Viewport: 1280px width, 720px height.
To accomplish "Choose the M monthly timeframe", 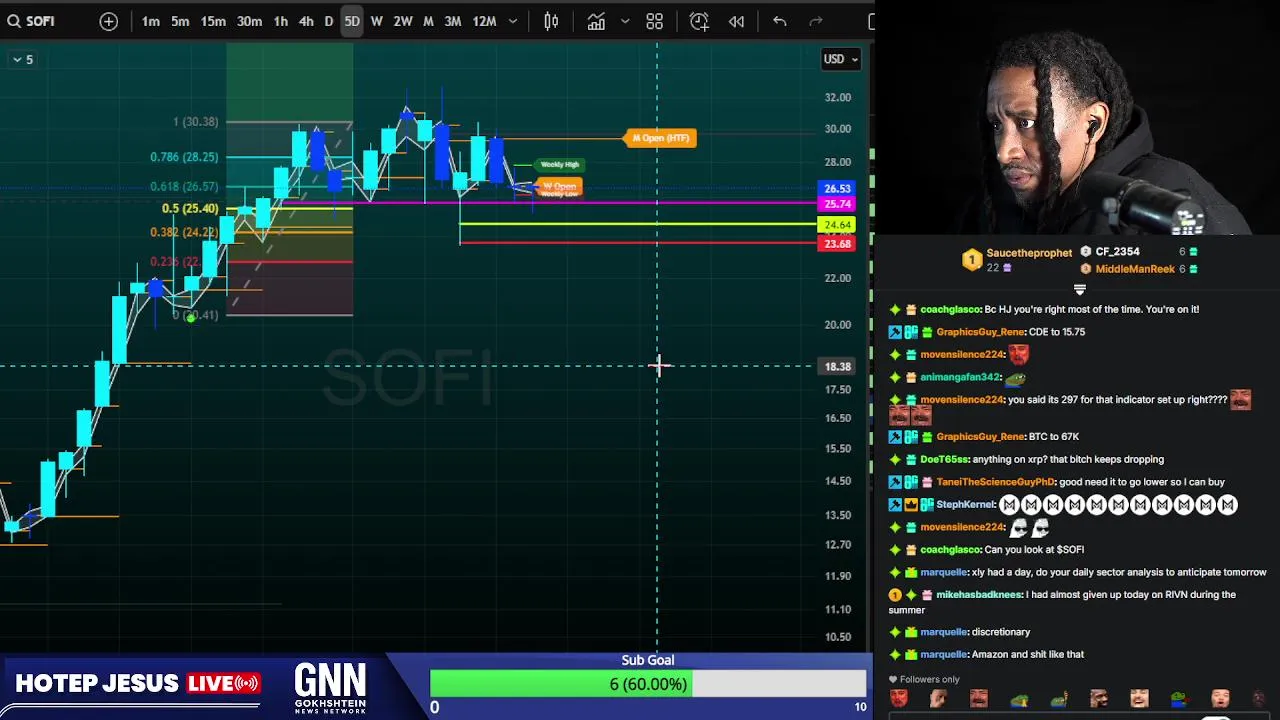I will 428,21.
